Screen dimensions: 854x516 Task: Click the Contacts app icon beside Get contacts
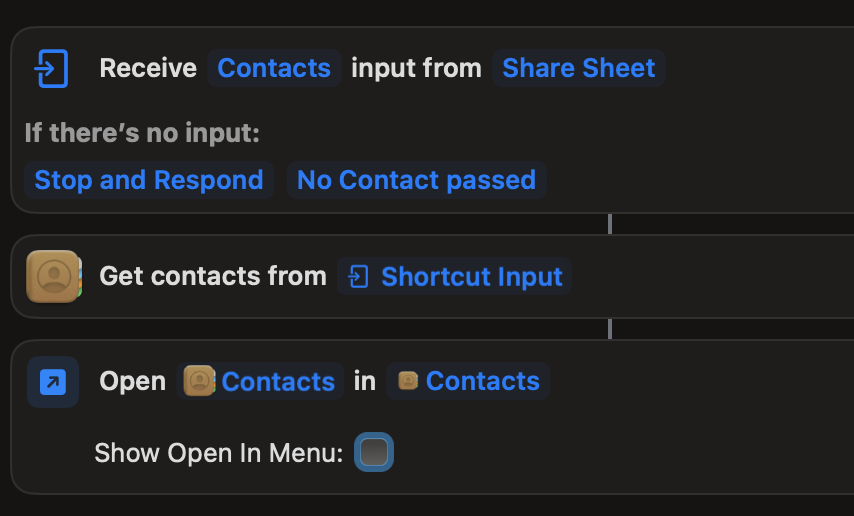[53, 277]
